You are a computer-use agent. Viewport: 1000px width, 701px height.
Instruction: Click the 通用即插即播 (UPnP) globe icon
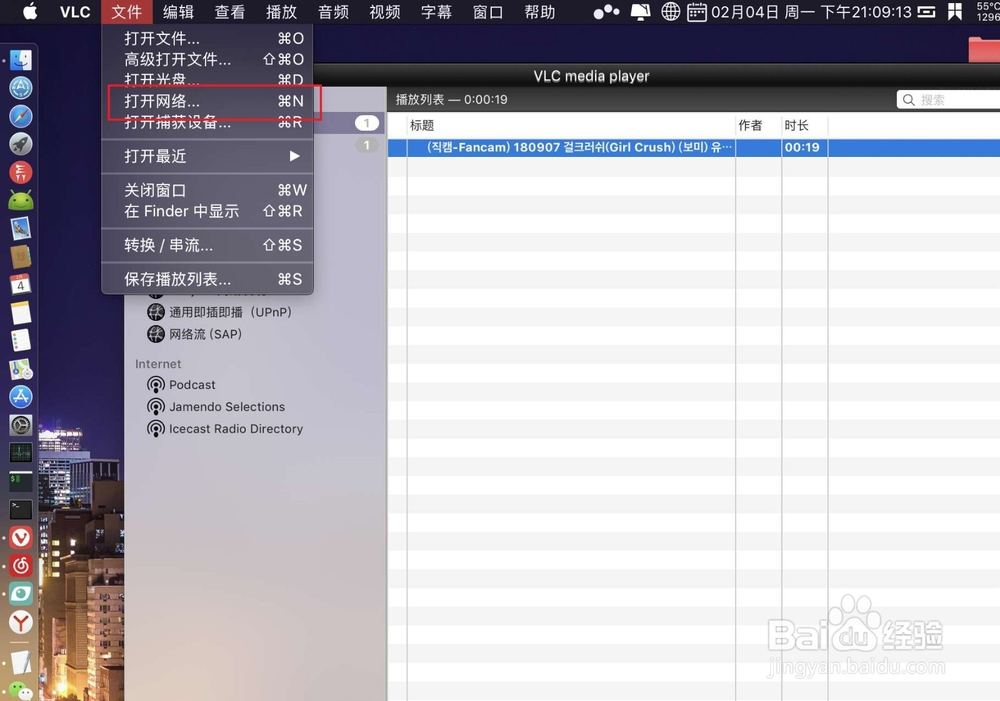pos(156,312)
